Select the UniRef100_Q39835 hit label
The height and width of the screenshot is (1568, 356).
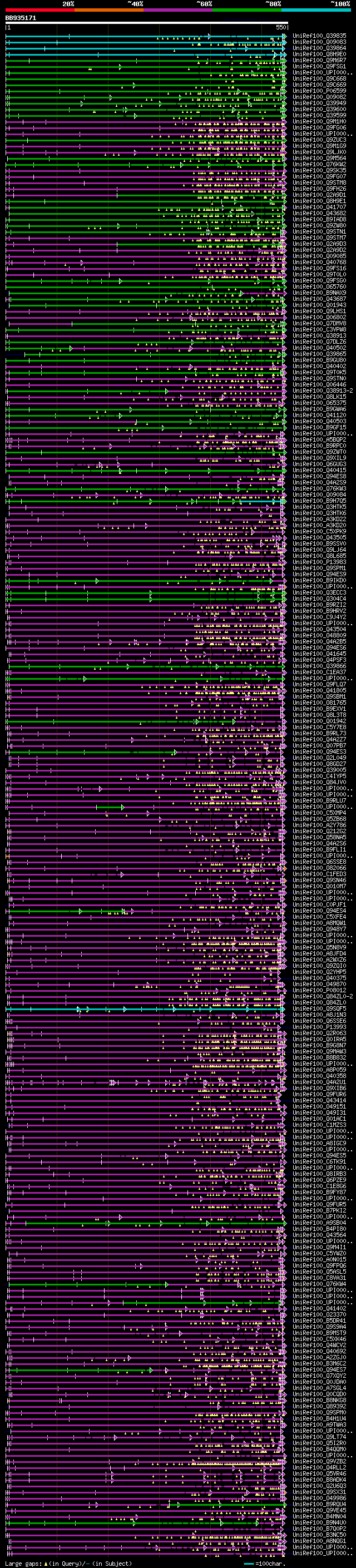pos(319,36)
